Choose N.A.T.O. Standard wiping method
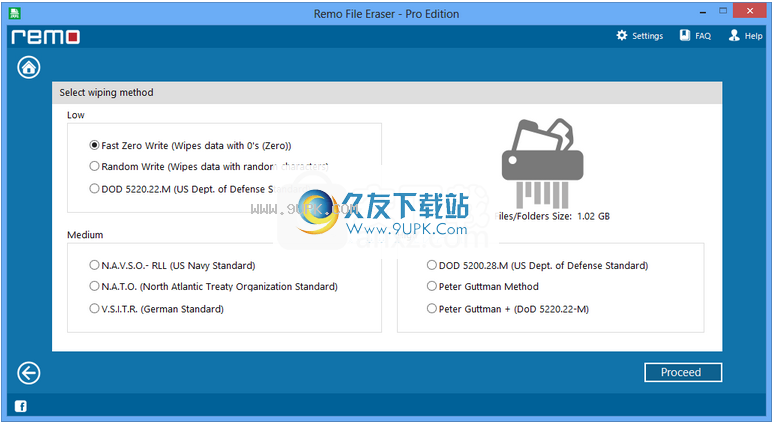The height and width of the screenshot is (424, 773). coord(213,286)
